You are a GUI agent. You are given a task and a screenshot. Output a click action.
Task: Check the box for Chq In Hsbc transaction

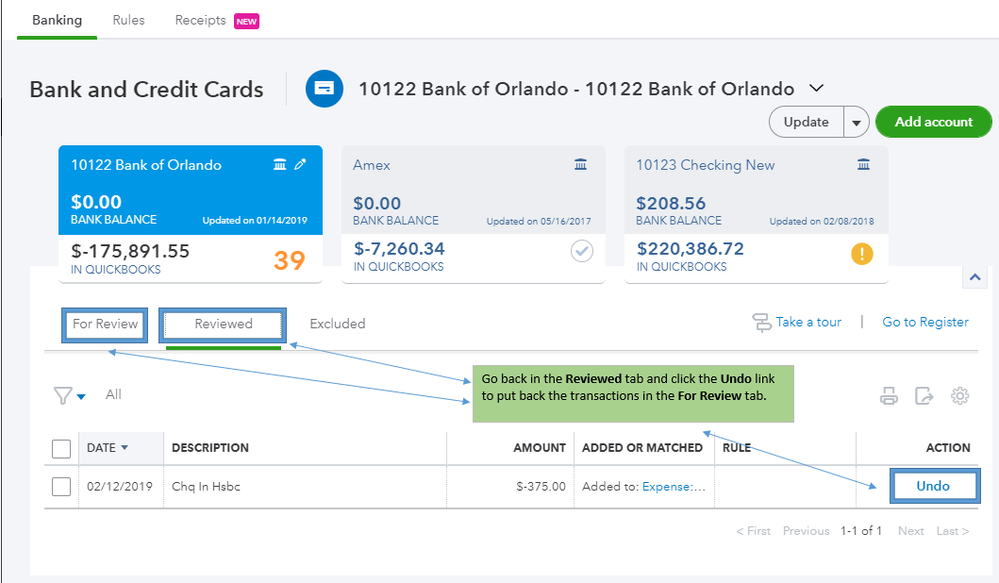coord(61,487)
